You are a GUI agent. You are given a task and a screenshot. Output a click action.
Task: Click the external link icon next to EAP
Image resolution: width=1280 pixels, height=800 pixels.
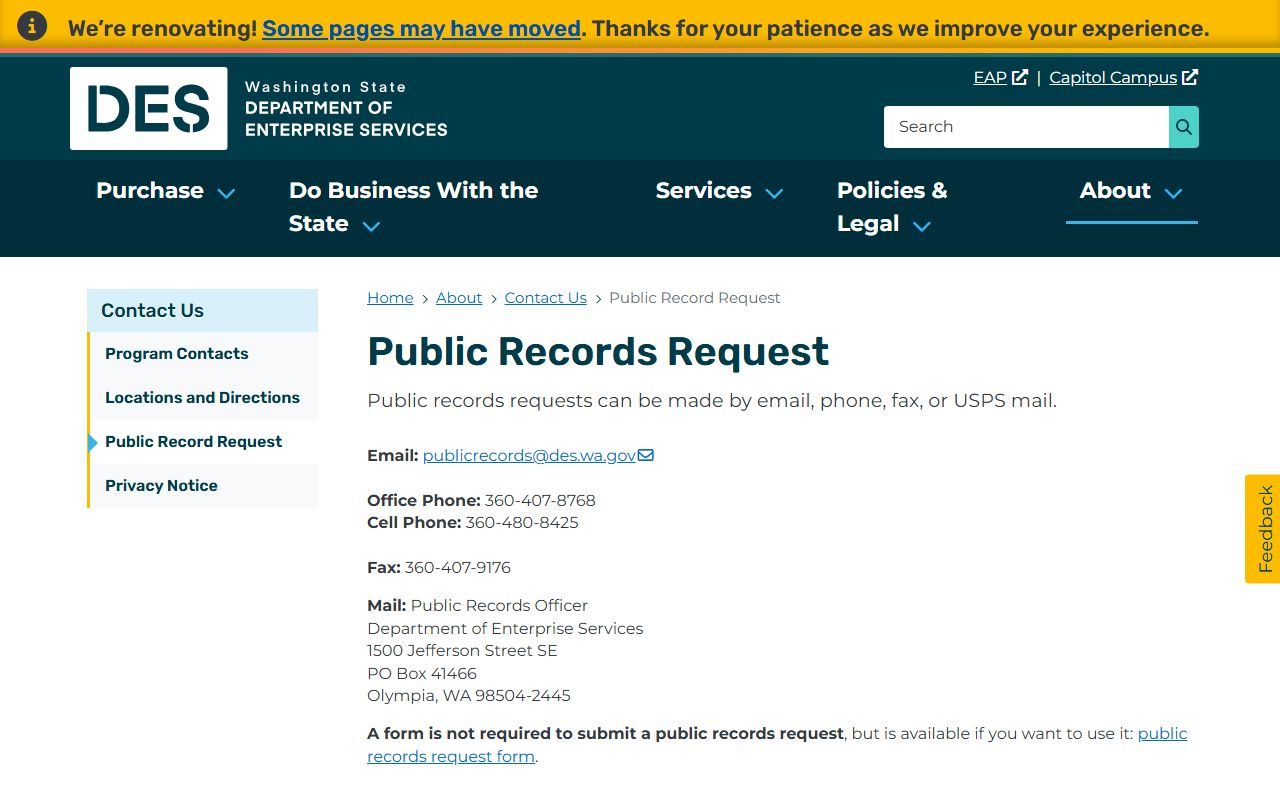(1020, 77)
